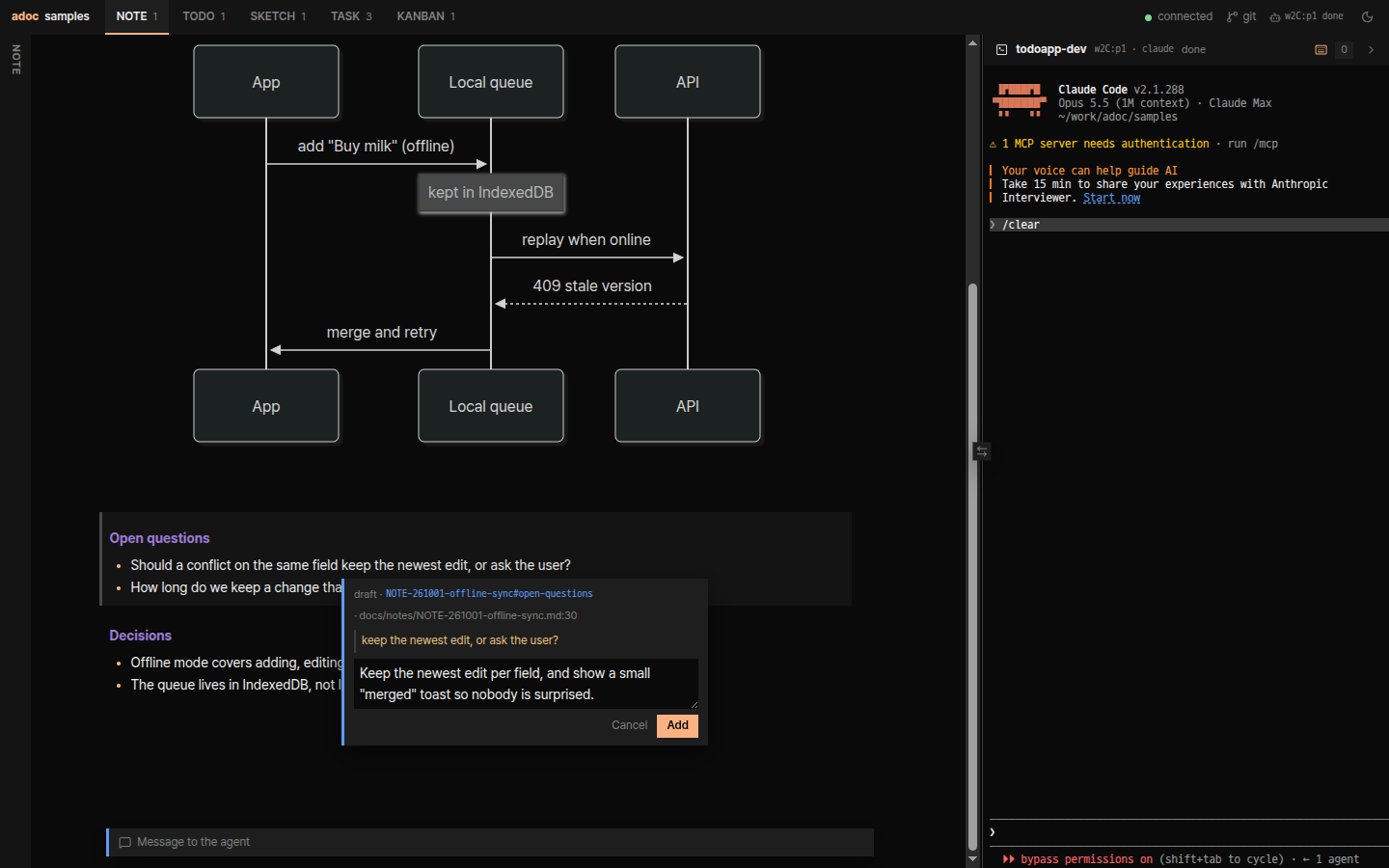The image size is (1389, 868).
Task: Collapse terminal panel with chevron arrow
Action: click(x=1371, y=49)
